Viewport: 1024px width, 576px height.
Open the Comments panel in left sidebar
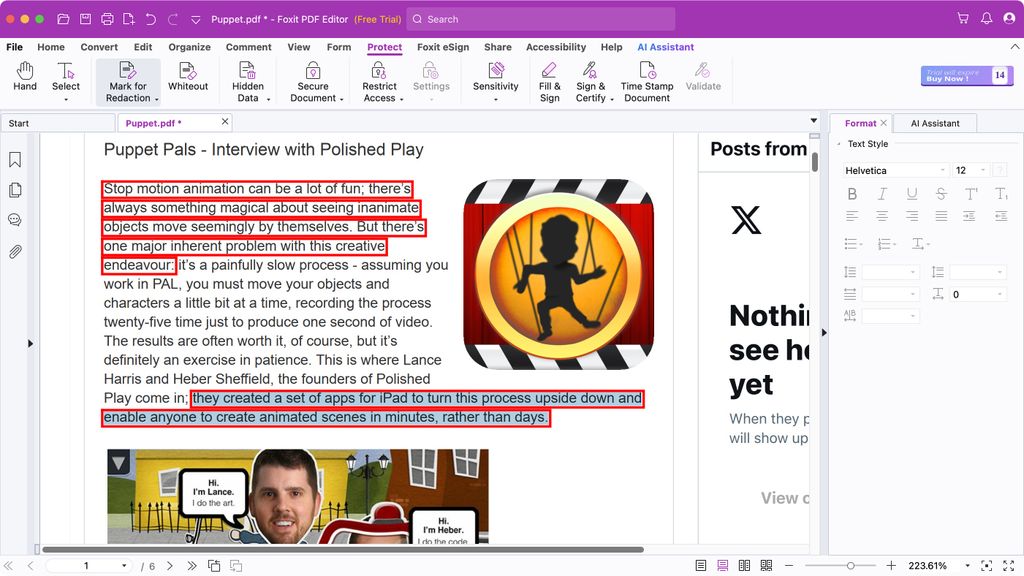coord(15,220)
